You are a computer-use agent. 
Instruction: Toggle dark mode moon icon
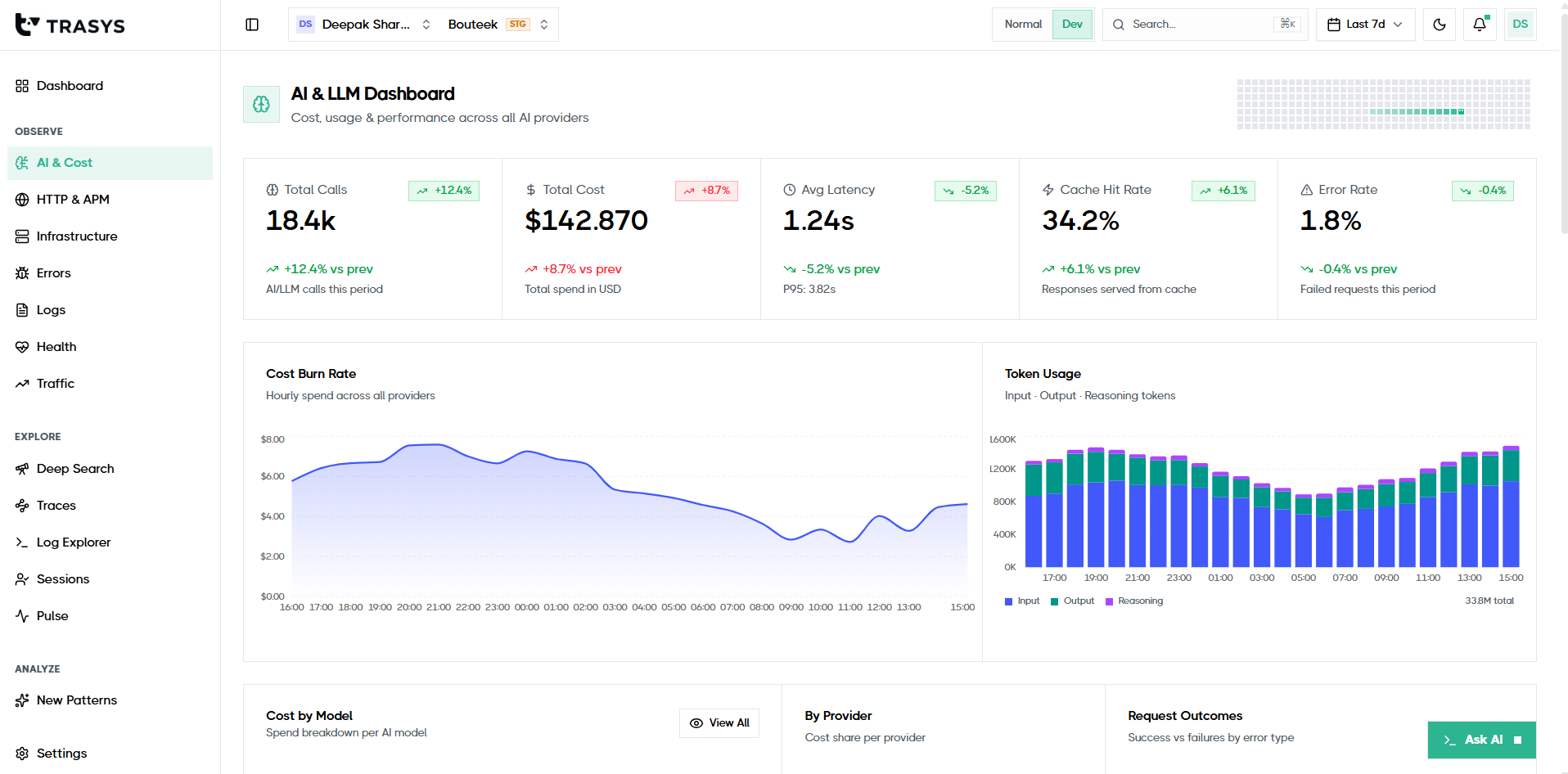(1440, 25)
